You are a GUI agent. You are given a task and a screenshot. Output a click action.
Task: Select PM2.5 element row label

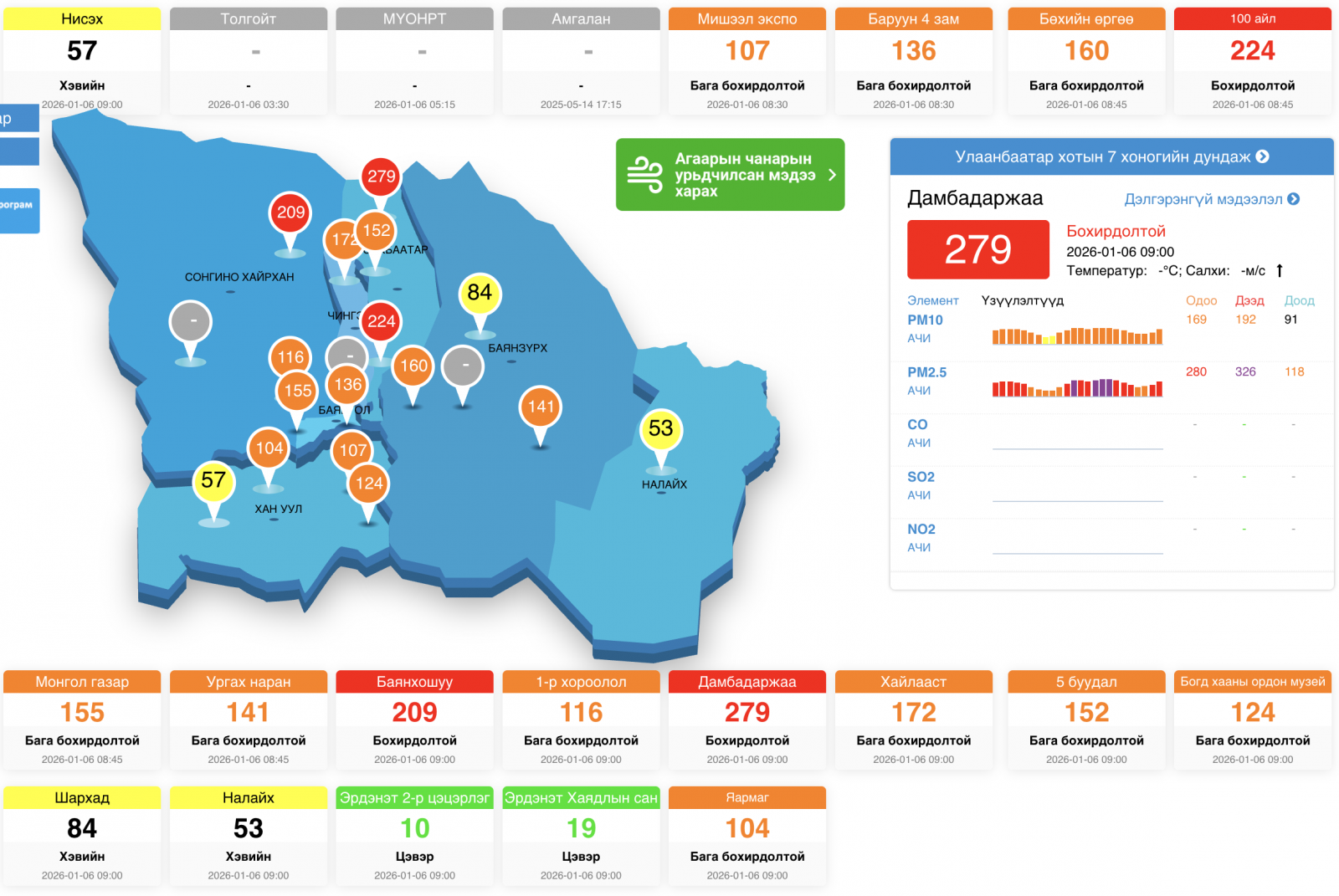pyautogui.click(x=926, y=372)
